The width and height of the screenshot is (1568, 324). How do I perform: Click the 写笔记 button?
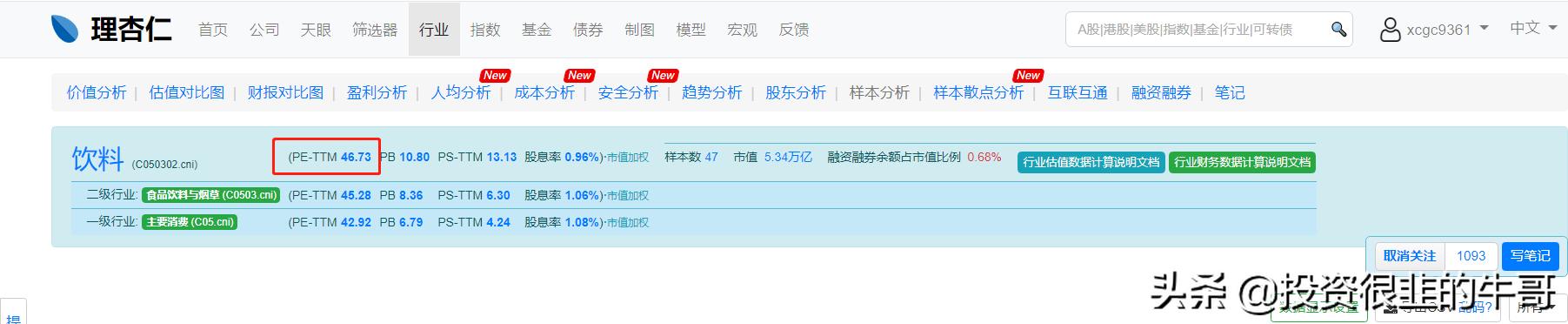click(x=1531, y=256)
